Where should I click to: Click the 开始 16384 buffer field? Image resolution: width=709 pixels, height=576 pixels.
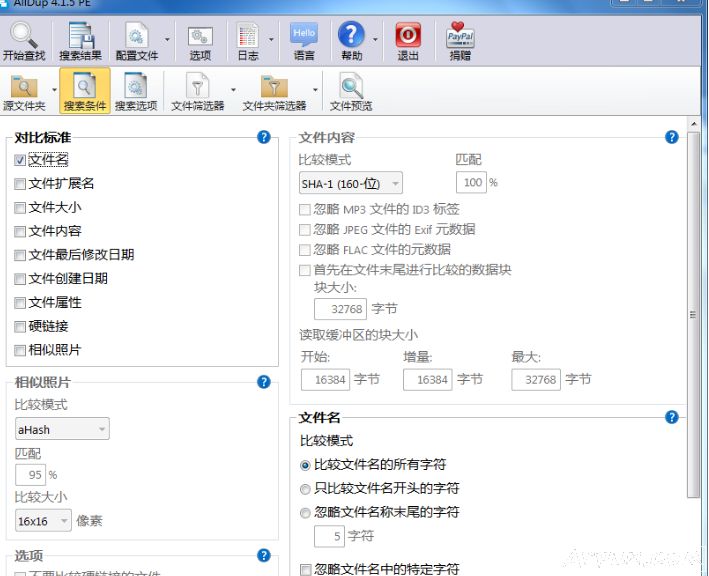(x=326, y=379)
